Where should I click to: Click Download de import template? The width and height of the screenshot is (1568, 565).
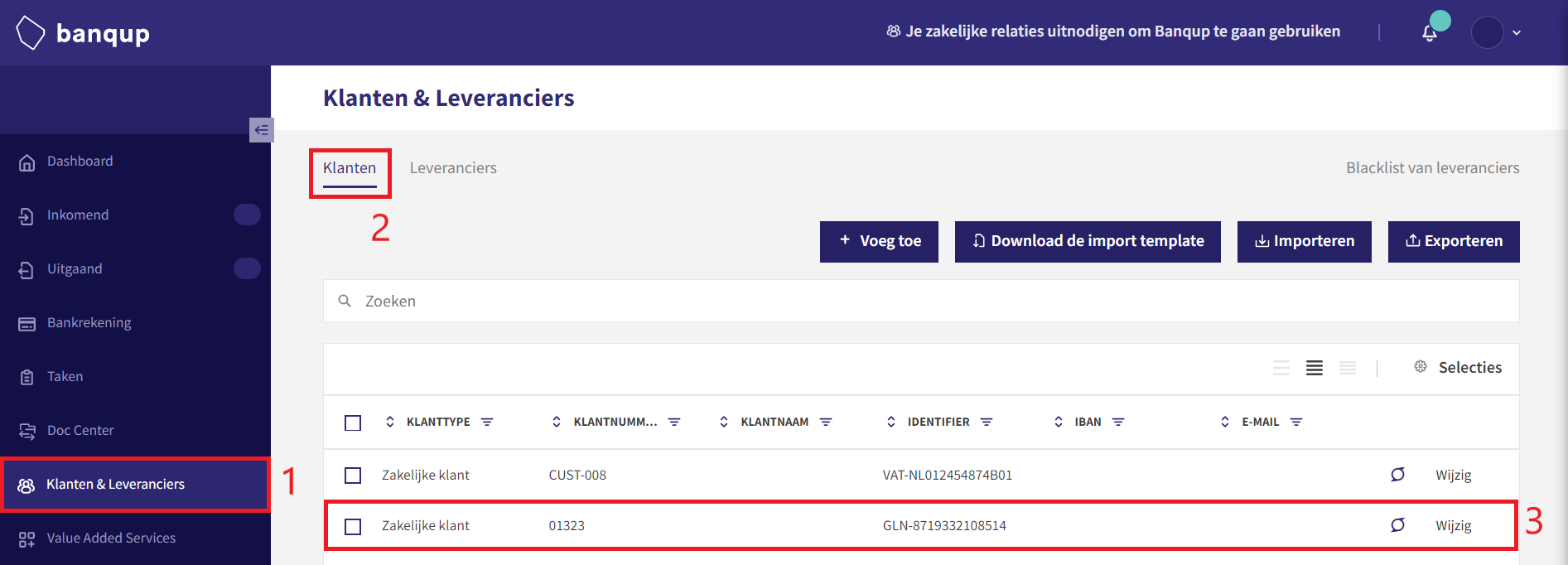click(x=1088, y=242)
